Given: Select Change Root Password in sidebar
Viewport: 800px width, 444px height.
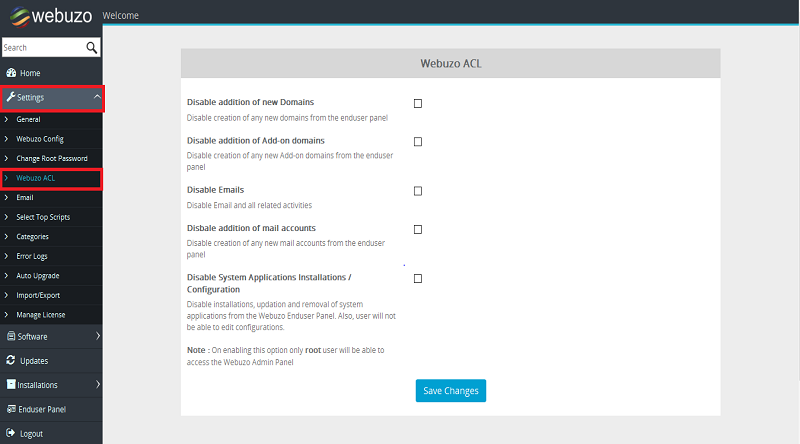Looking at the screenshot, I should [x=52, y=158].
